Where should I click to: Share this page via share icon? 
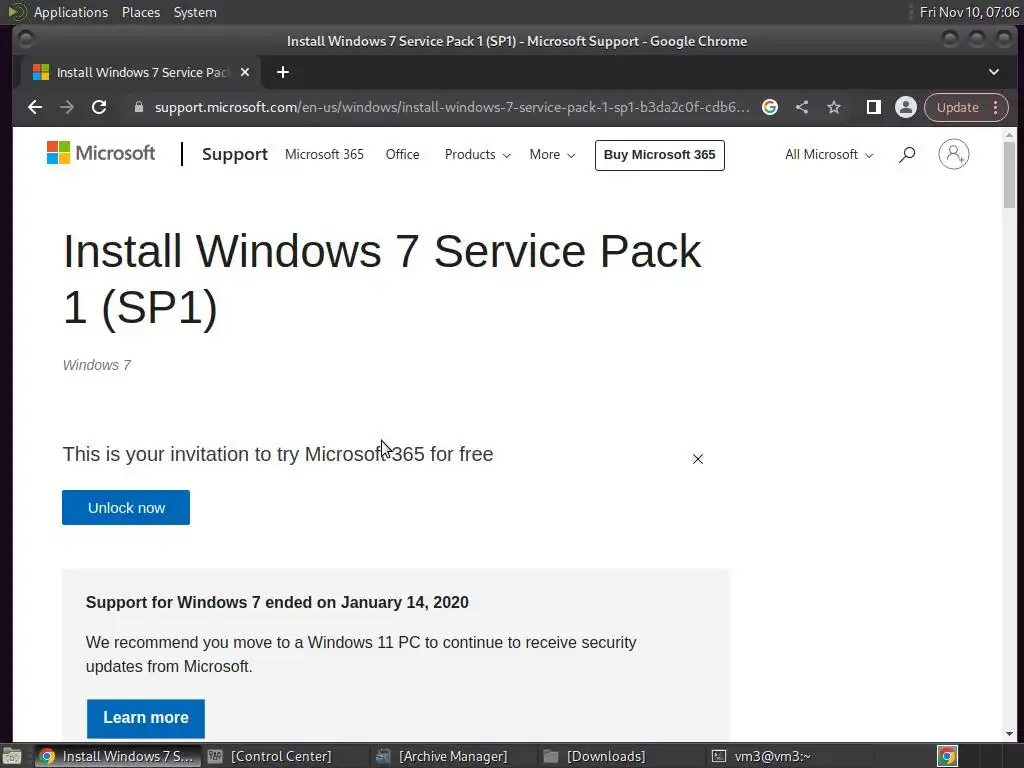[x=802, y=107]
